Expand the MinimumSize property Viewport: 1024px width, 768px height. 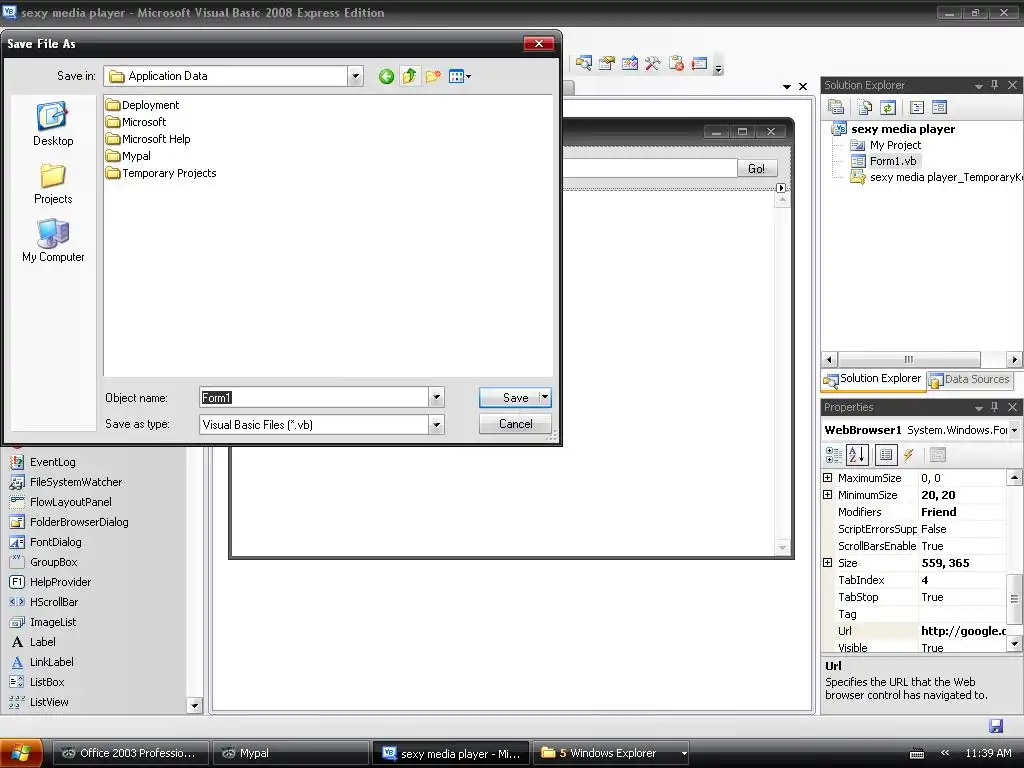point(828,494)
